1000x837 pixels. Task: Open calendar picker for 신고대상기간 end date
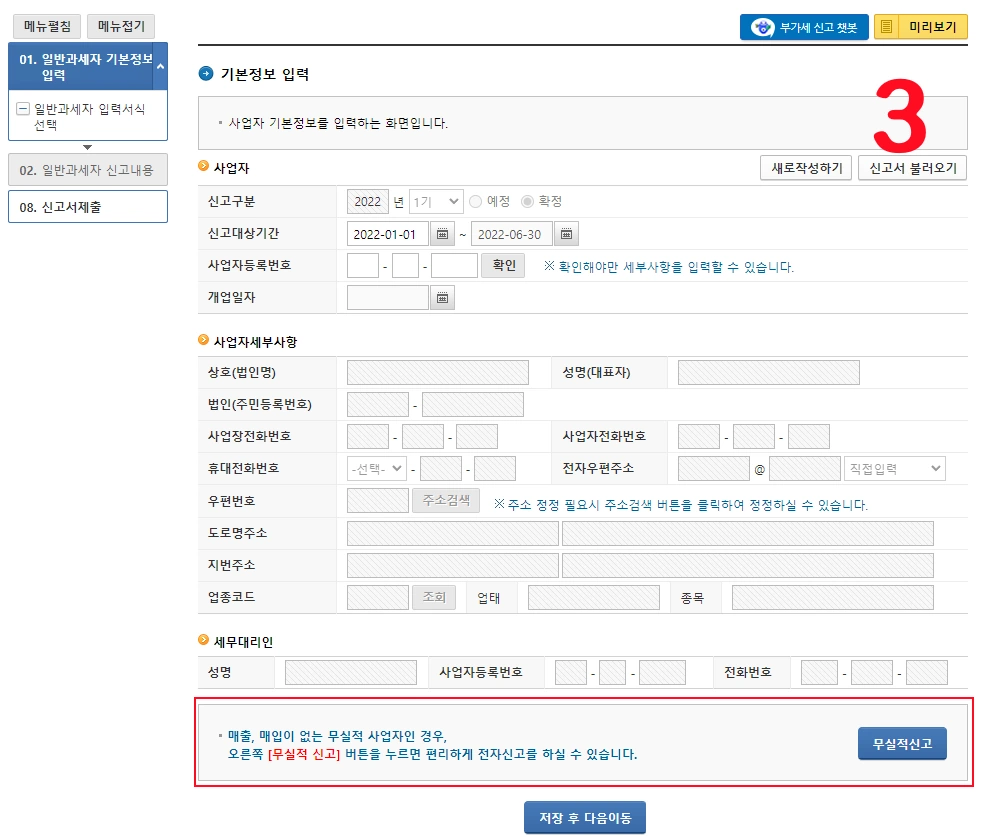pyautogui.click(x=566, y=233)
